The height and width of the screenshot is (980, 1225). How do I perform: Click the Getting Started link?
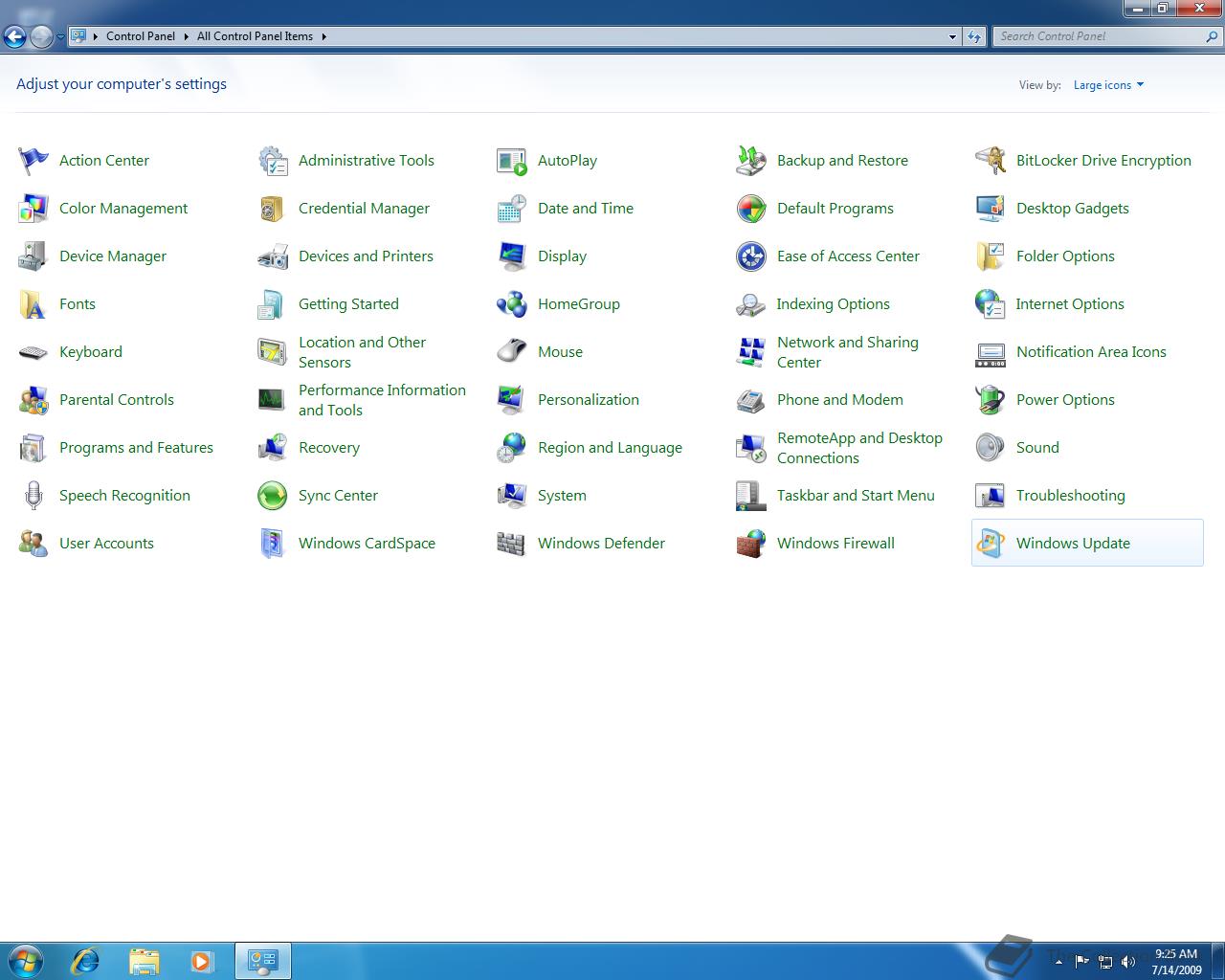point(348,304)
